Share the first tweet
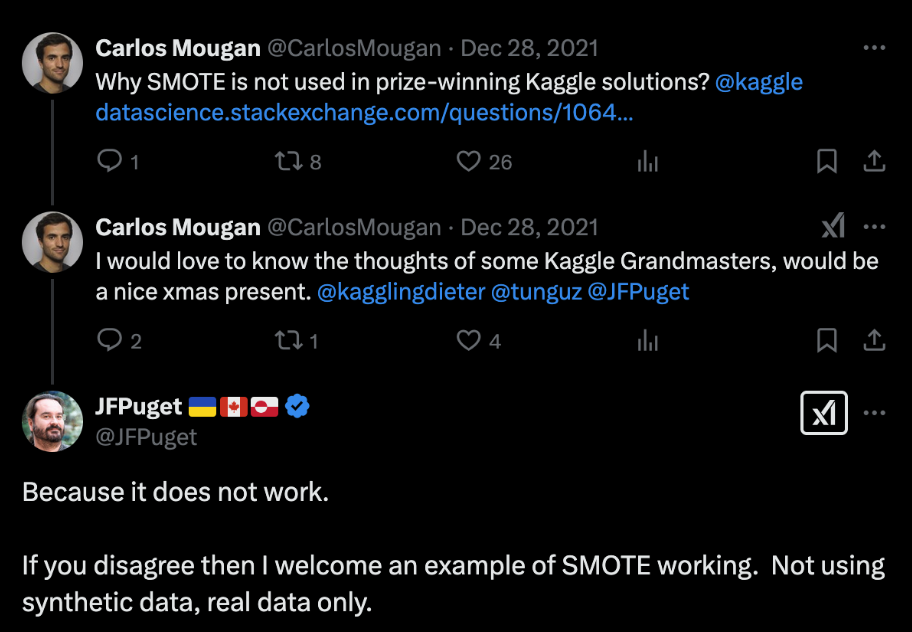Viewport: 912px width, 632px height. point(874,161)
